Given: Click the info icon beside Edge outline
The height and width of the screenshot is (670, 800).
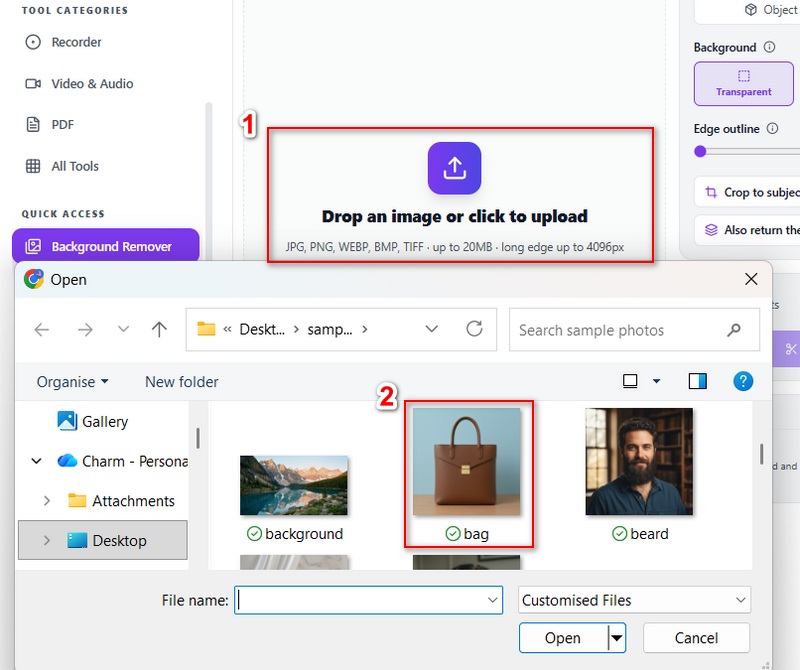Looking at the screenshot, I should [x=772, y=128].
